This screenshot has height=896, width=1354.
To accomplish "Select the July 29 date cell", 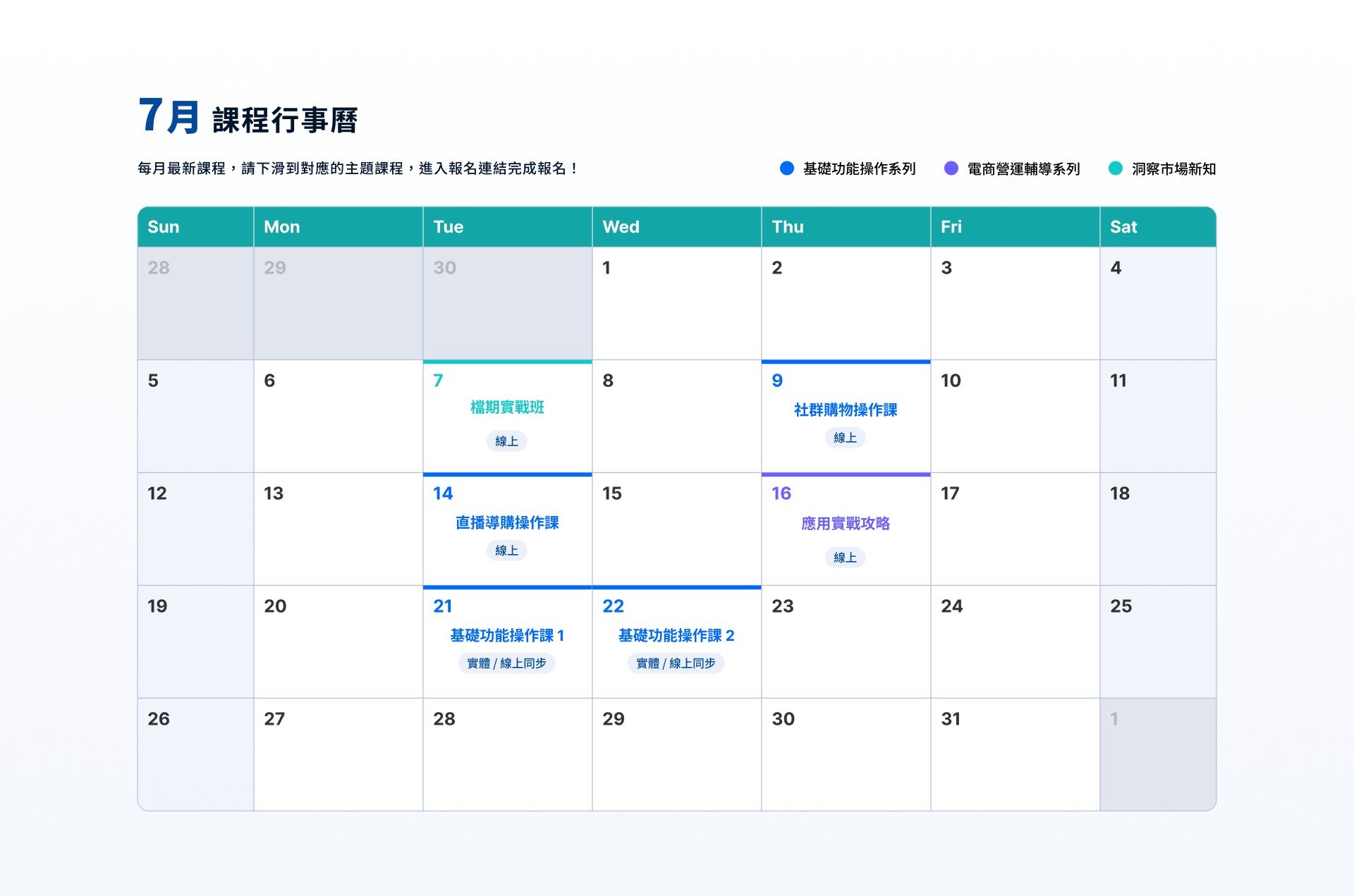I will [x=677, y=754].
